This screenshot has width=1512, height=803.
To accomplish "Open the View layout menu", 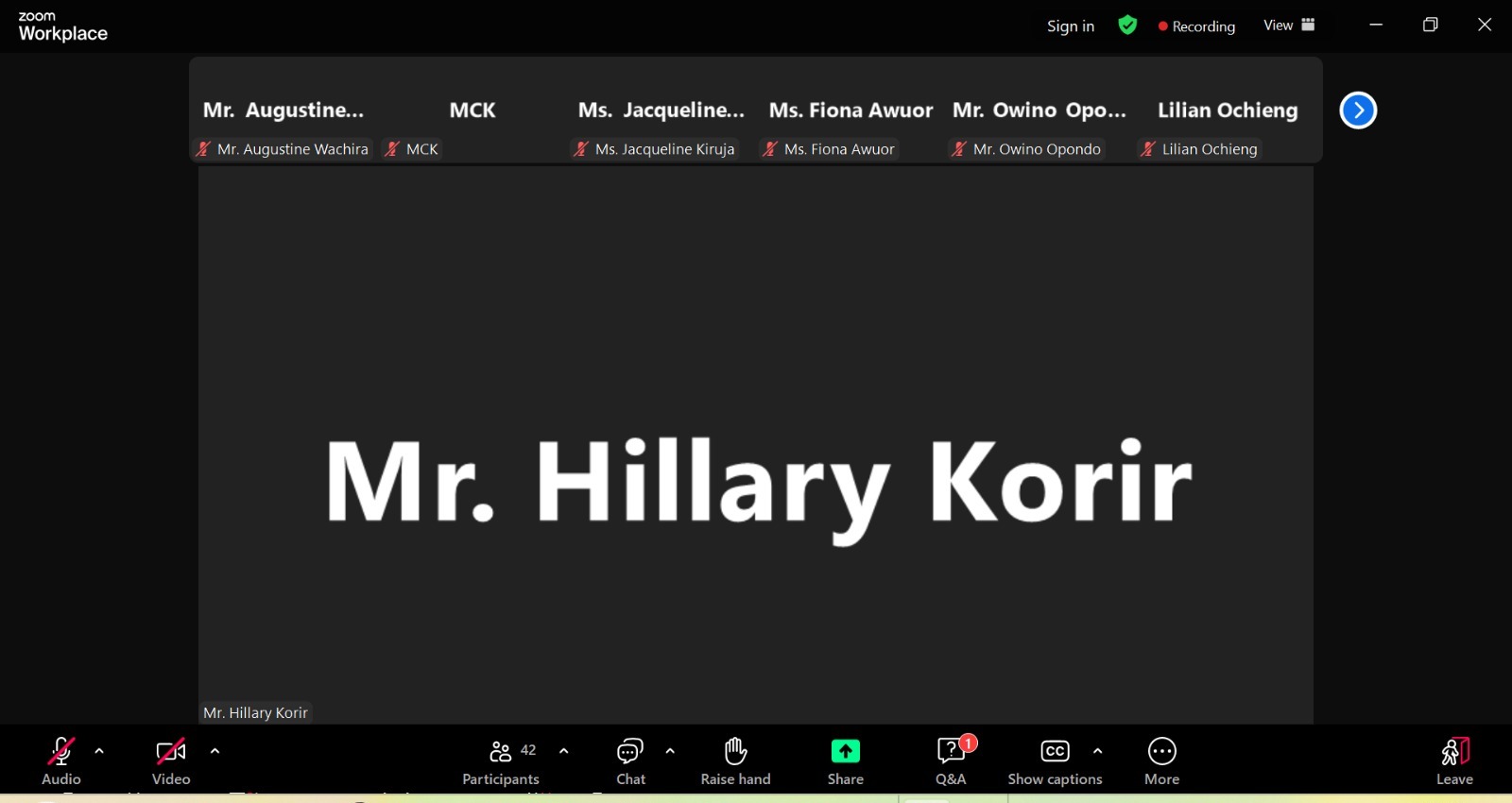I will click(1289, 26).
